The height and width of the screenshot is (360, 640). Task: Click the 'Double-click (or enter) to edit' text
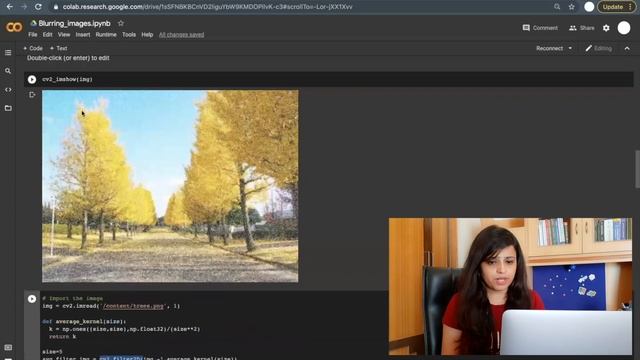[x=68, y=58]
